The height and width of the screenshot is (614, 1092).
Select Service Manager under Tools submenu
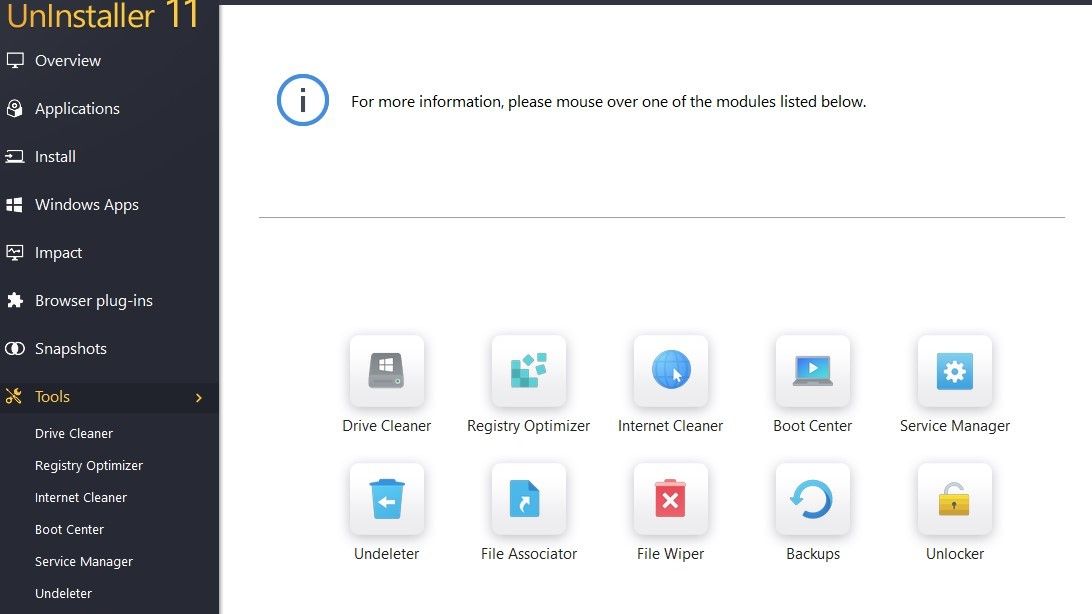(83, 561)
